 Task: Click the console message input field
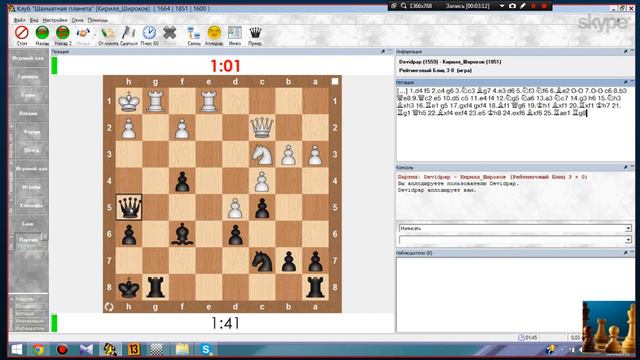click(512, 240)
